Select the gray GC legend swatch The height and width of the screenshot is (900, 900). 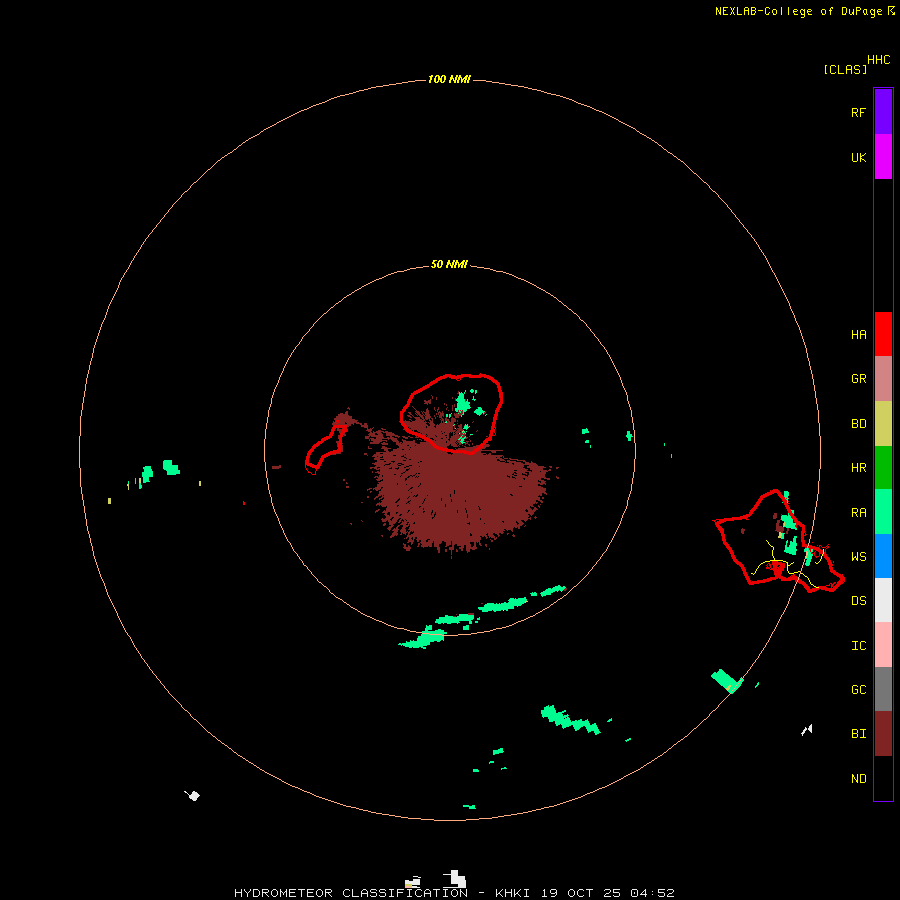coord(883,689)
